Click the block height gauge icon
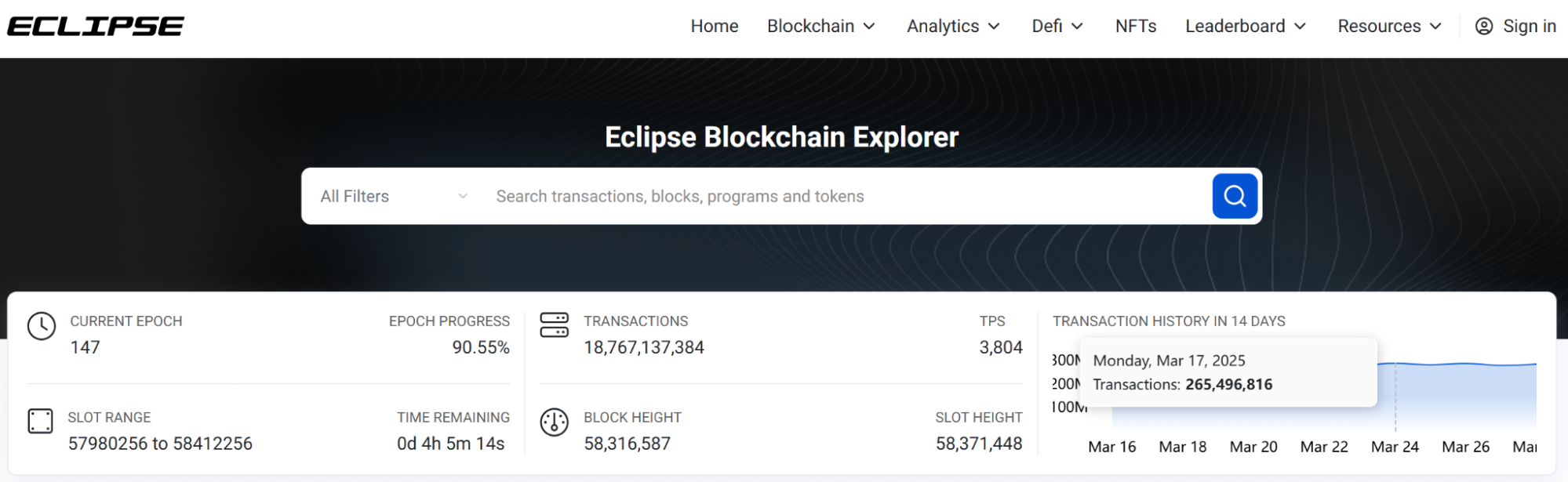The image size is (1568, 482). (x=554, y=422)
